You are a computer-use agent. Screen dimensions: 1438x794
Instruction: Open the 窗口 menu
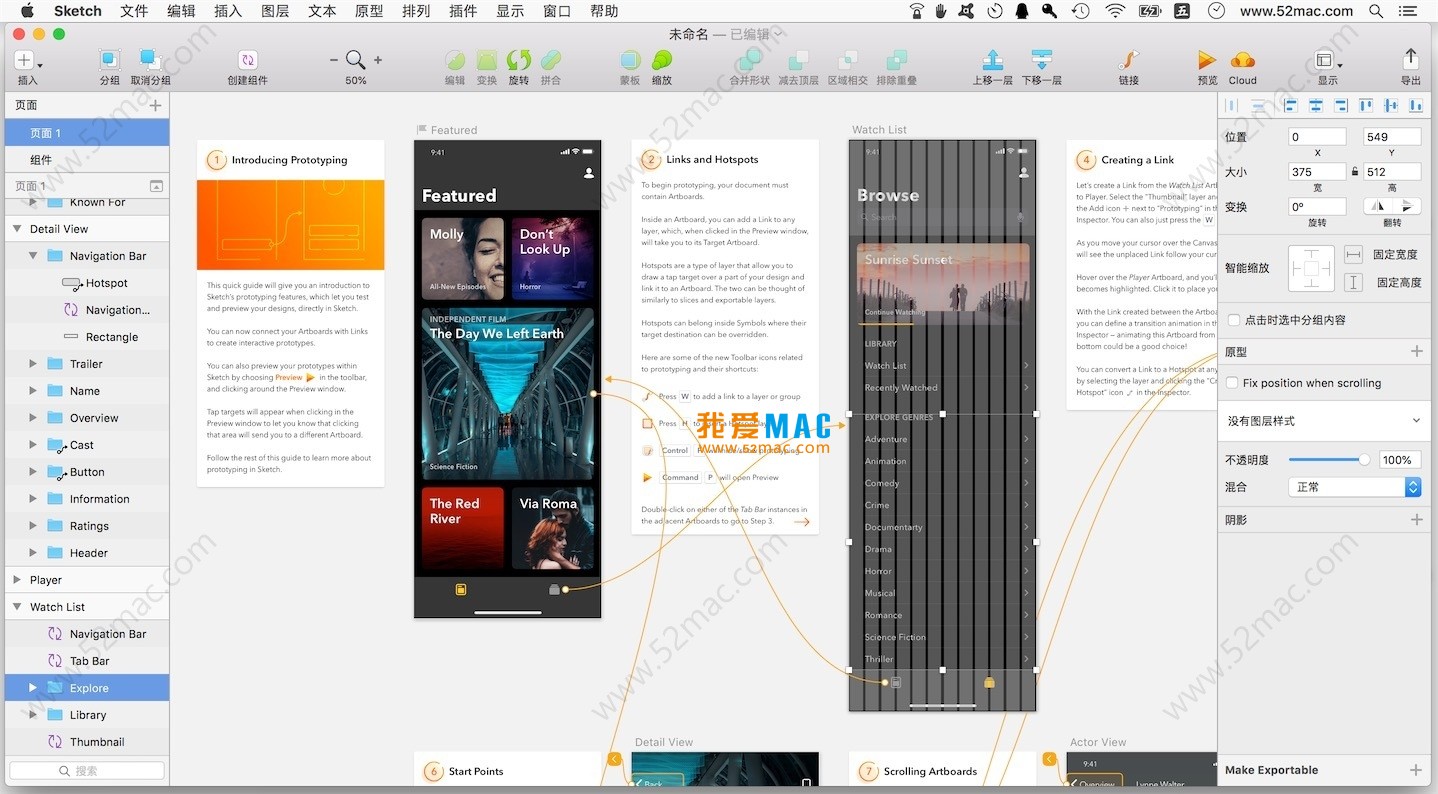(557, 11)
